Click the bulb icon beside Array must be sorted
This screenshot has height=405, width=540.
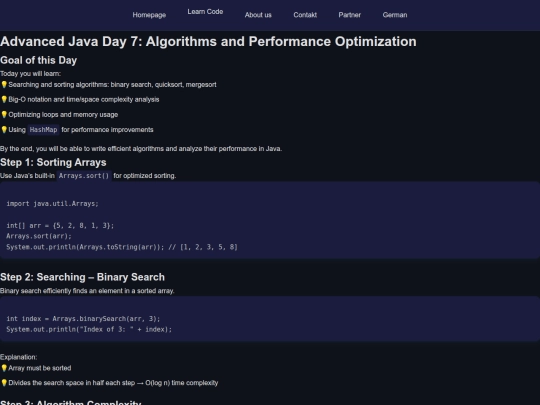(x=4, y=368)
